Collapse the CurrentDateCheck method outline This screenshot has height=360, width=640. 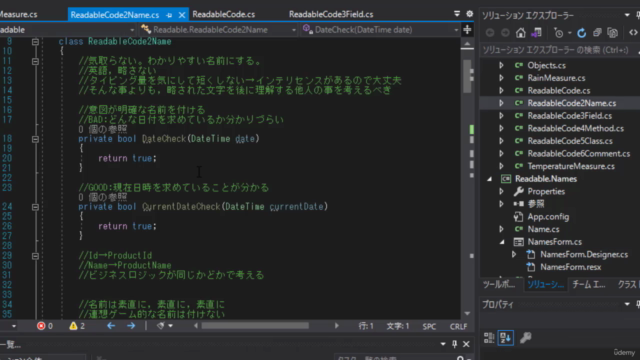click(36, 207)
